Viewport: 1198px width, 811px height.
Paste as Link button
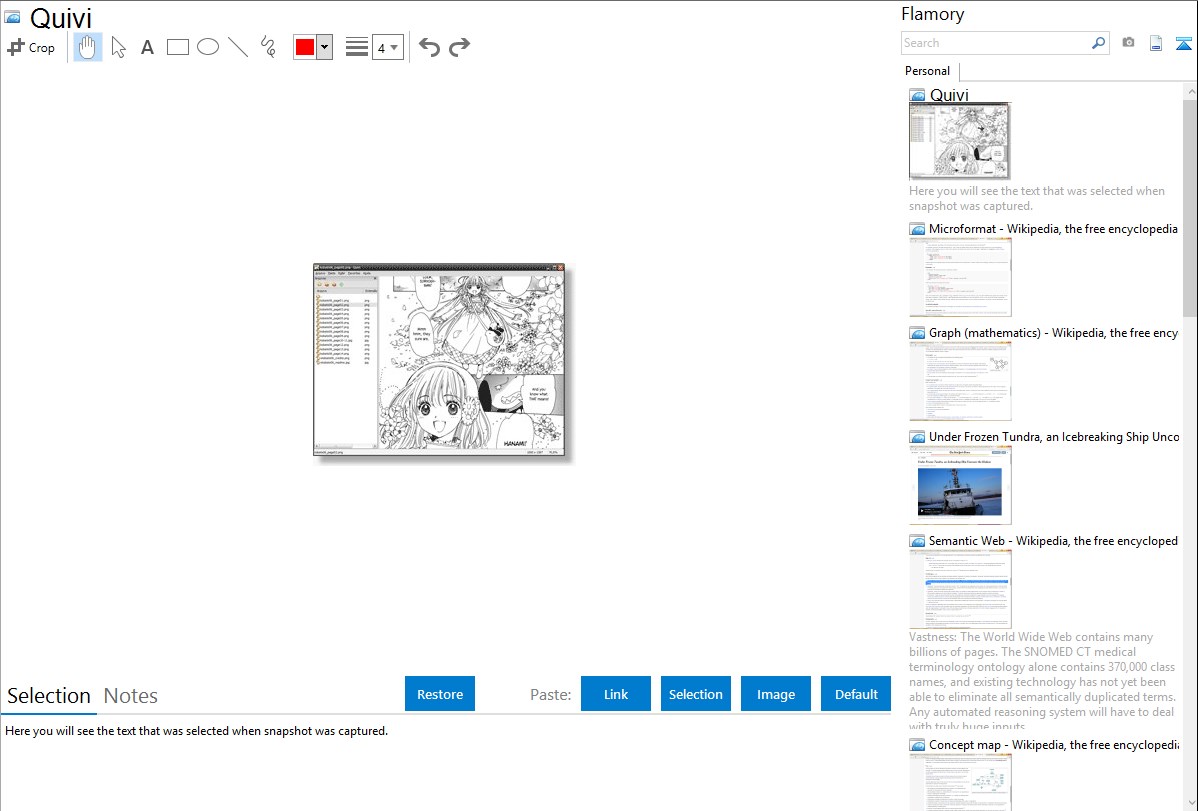[x=616, y=694]
